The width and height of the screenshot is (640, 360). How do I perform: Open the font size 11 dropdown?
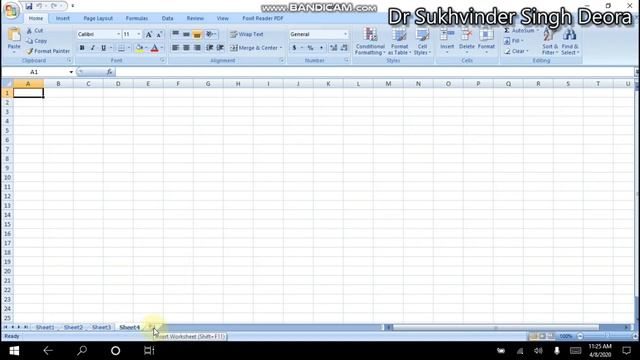point(139,34)
